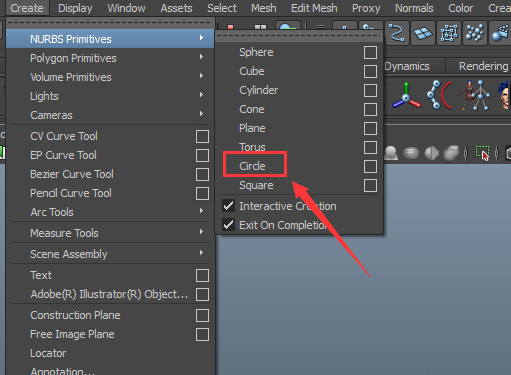
Task: Open the Assets menu
Action: coord(176,8)
